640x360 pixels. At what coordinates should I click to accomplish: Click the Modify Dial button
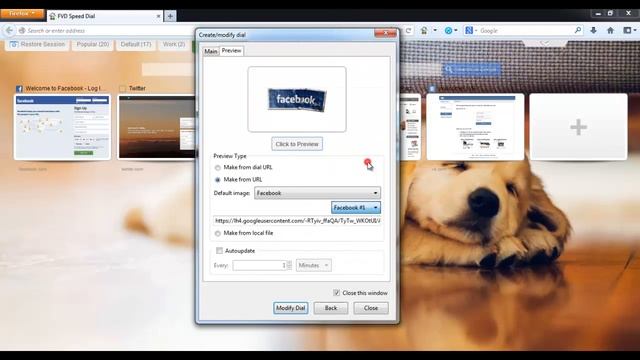pyautogui.click(x=291, y=308)
